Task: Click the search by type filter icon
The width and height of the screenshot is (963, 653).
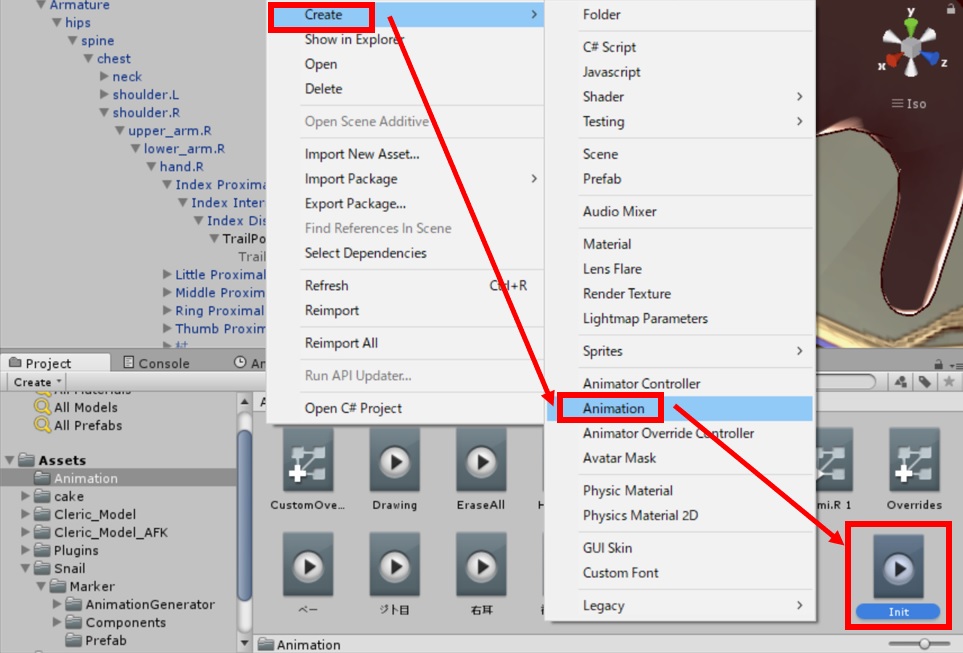Action: pyautogui.click(x=901, y=382)
